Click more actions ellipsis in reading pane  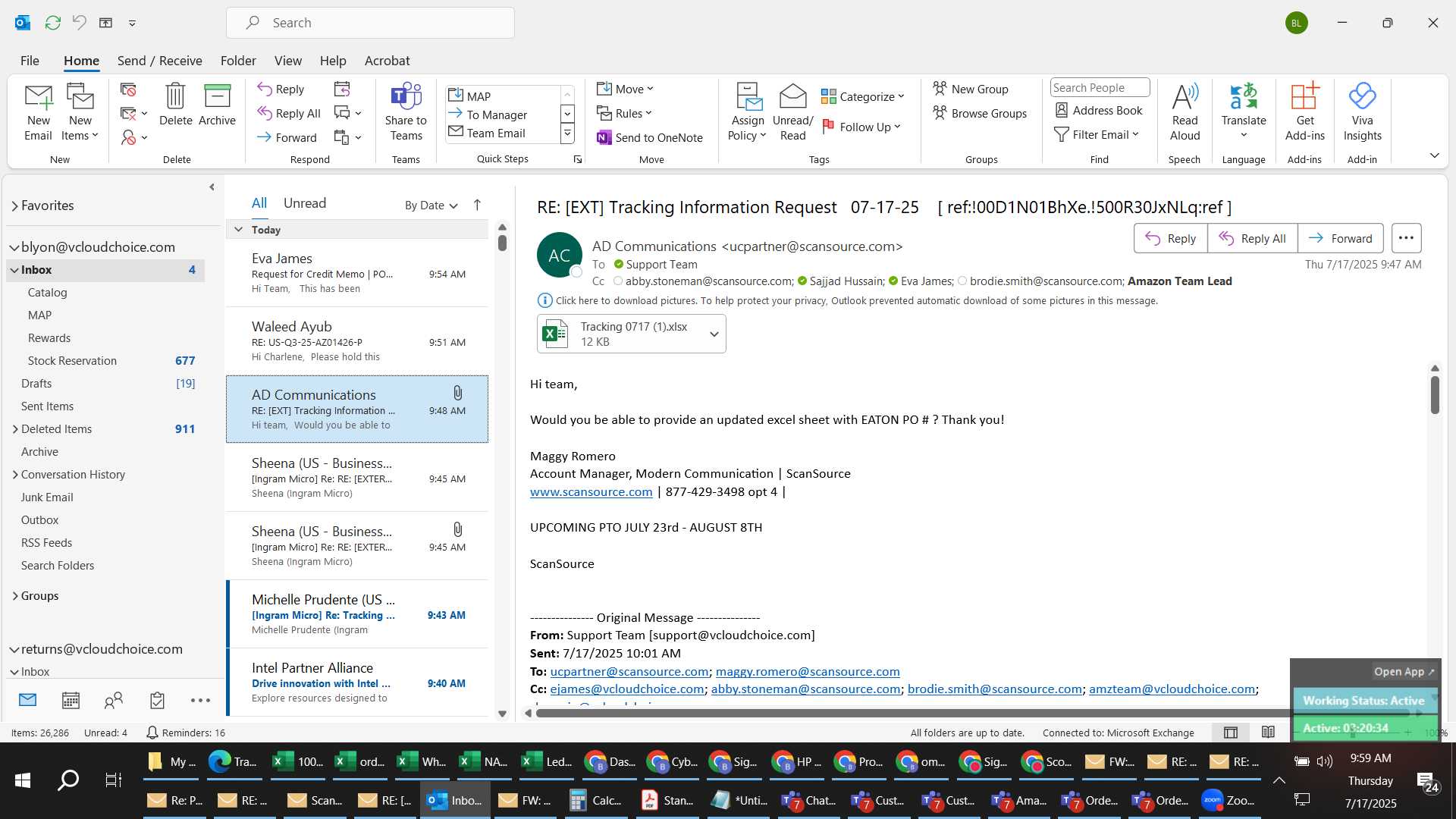tap(1406, 238)
